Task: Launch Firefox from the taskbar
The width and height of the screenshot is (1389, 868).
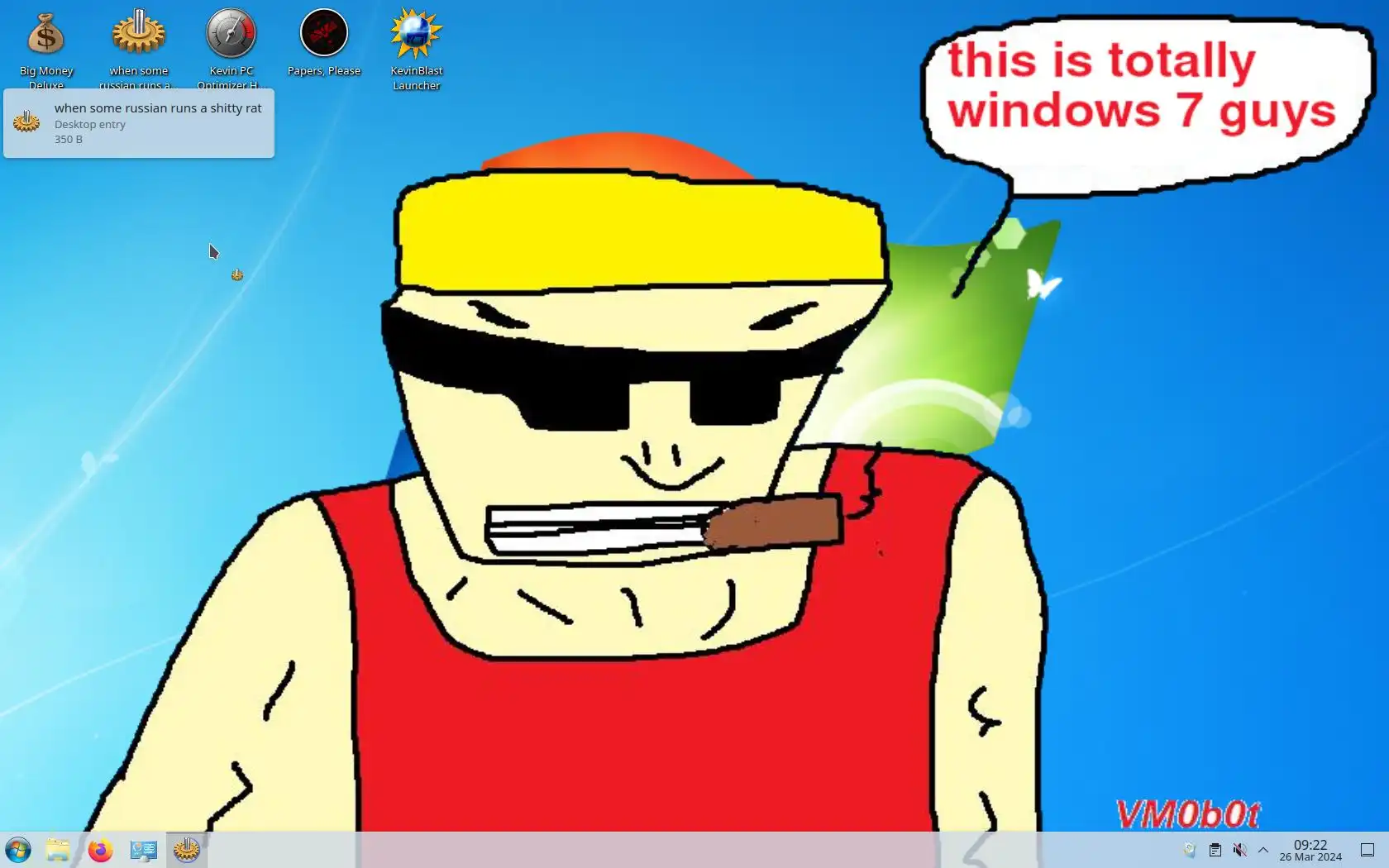Action: [101, 850]
